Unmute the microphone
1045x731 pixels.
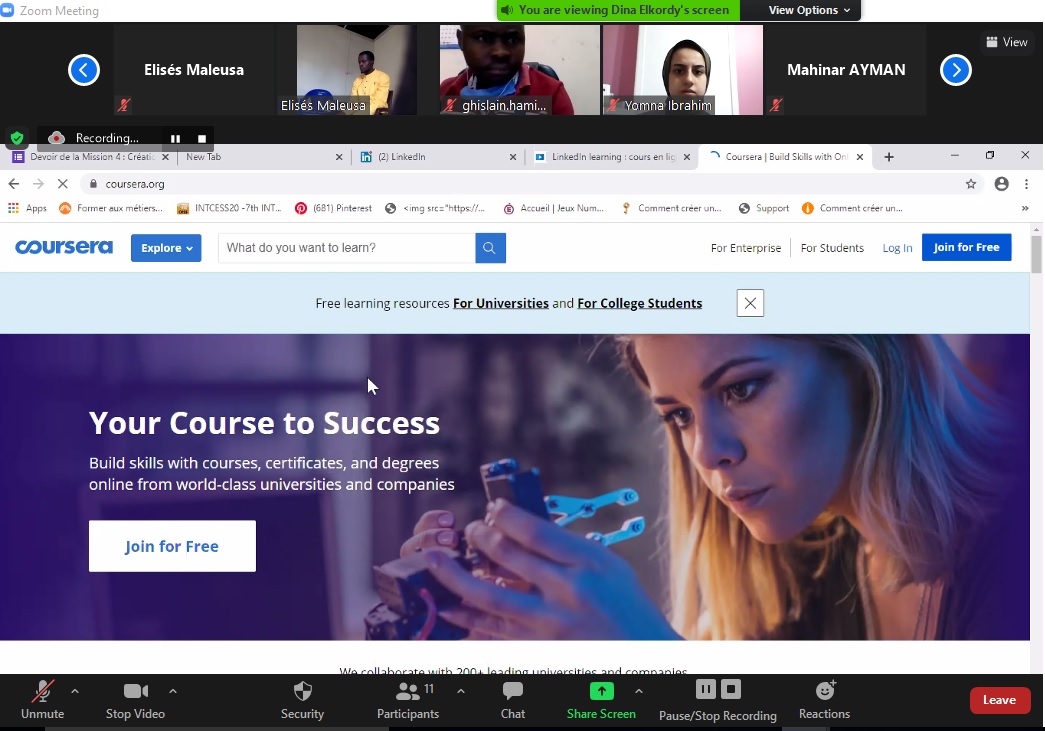(42, 692)
